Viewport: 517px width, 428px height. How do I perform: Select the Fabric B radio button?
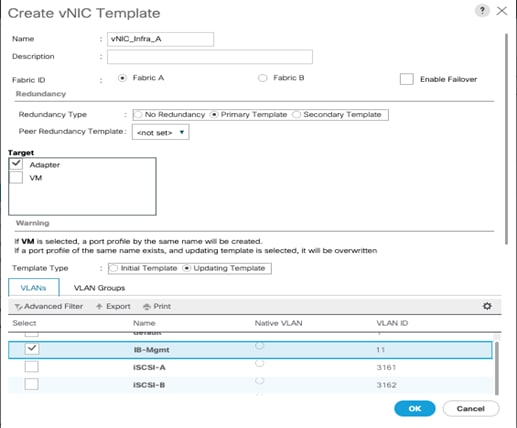coord(262,78)
